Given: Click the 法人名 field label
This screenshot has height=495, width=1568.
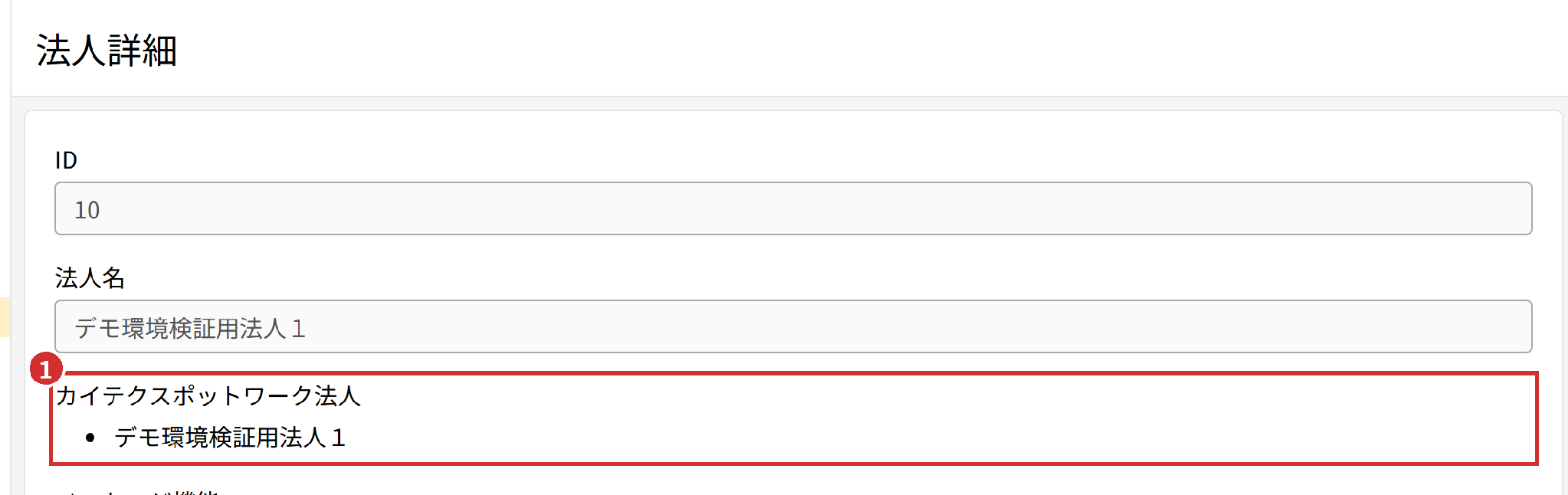Looking at the screenshot, I should pos(90,277).
